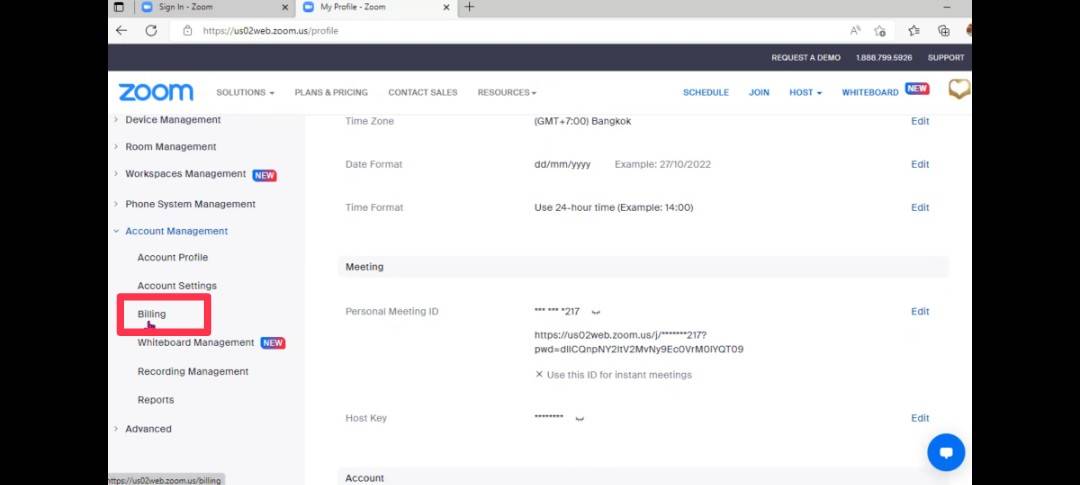Click Schedule in the top navigation

(x=705, y=92)
